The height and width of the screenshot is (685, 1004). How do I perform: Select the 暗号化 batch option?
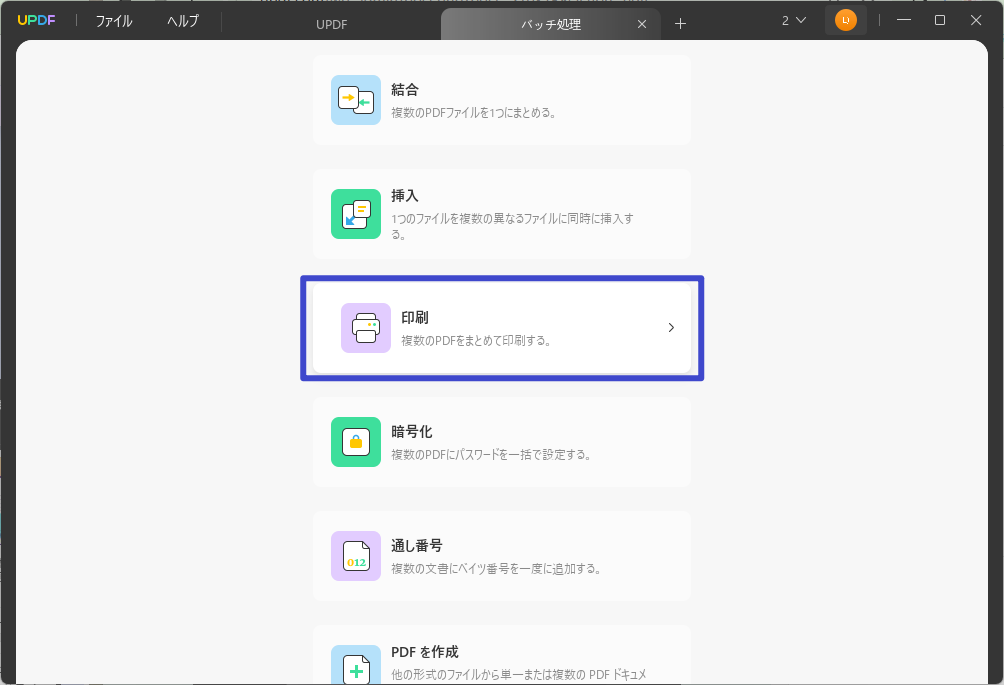click(x=500, y=442)
